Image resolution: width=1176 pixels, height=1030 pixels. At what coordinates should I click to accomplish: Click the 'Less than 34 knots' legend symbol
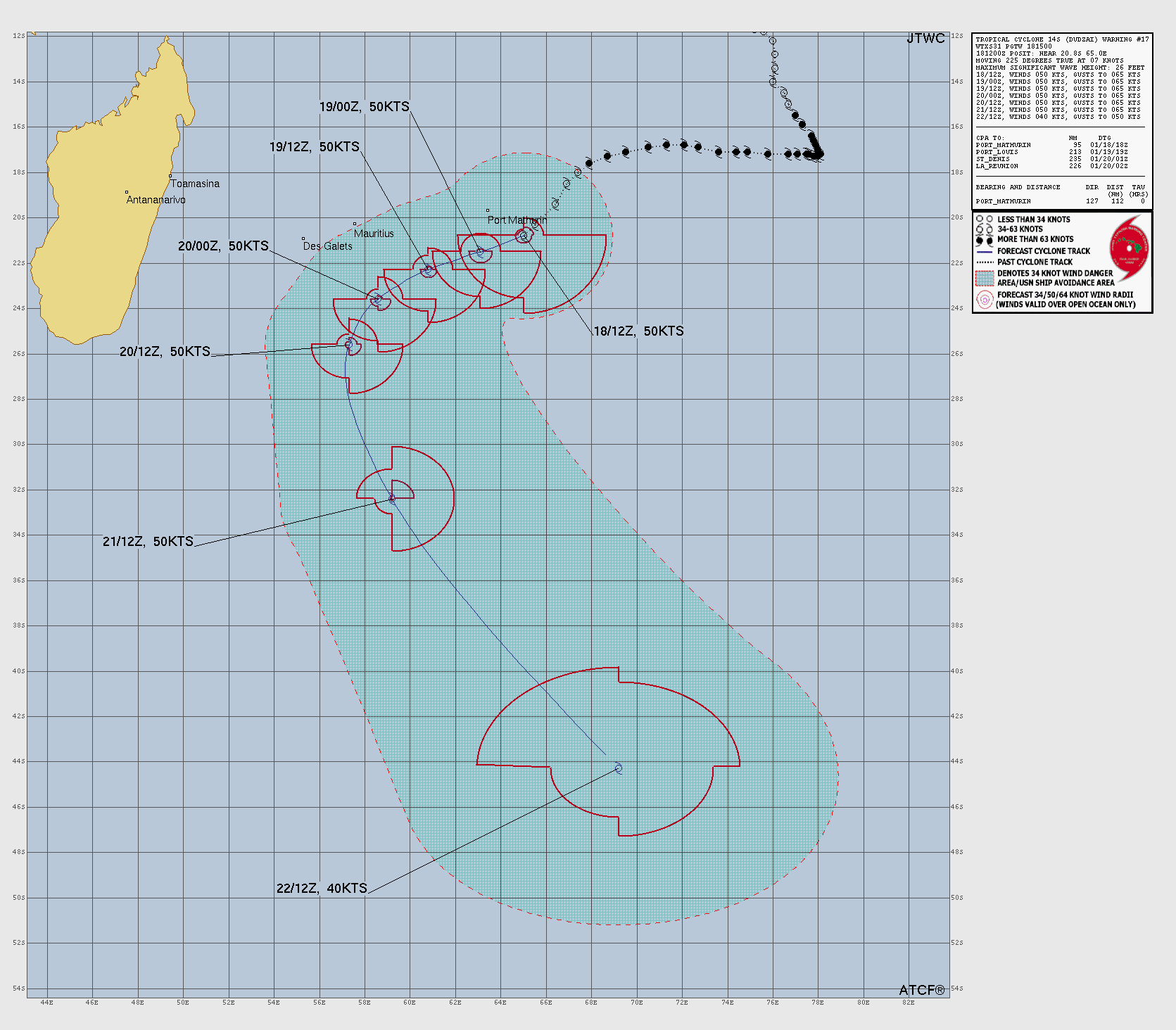[x=984, y=220]
